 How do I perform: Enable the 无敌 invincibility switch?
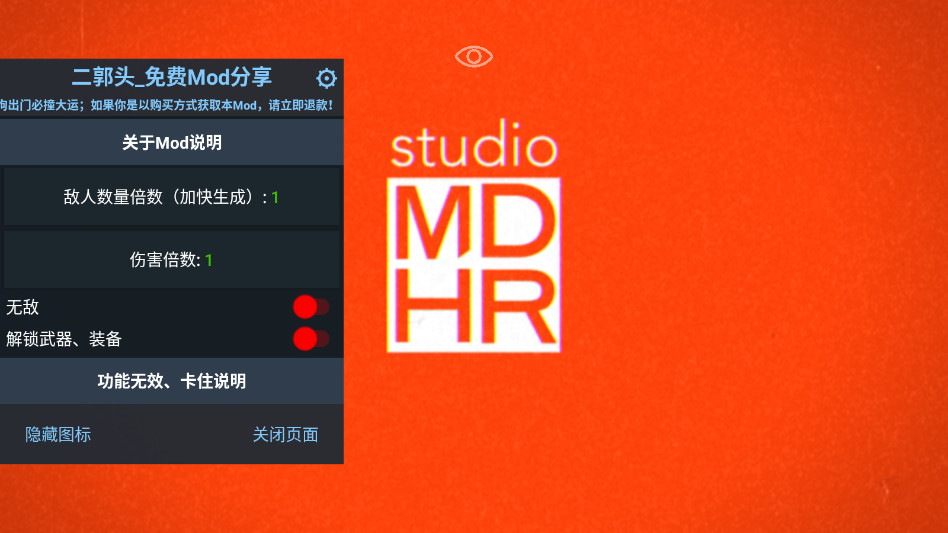click(310, 307)
